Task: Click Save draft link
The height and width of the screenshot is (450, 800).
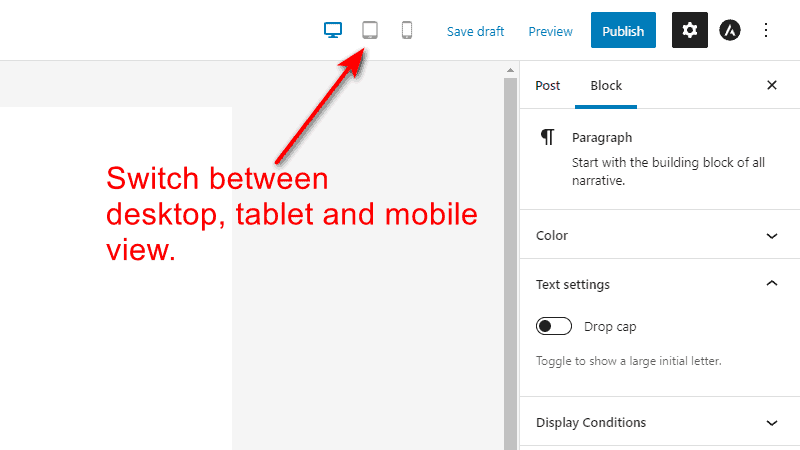Action: tap(475, 31)
